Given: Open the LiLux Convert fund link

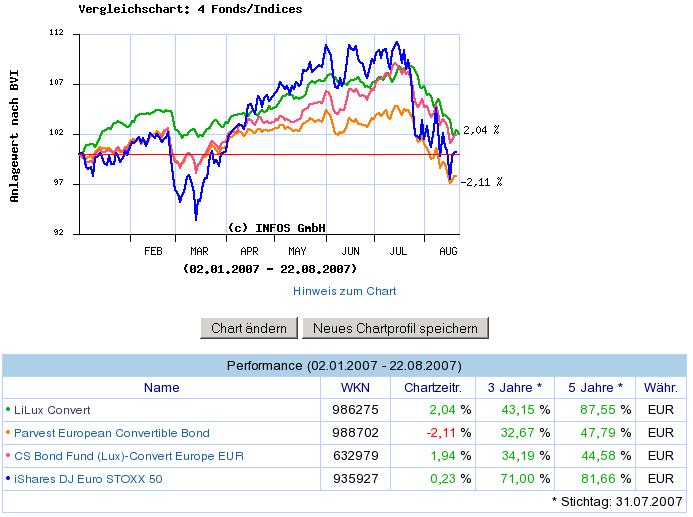Looking at the screenshot, I should pyautogui.click(x=52, y=410).
